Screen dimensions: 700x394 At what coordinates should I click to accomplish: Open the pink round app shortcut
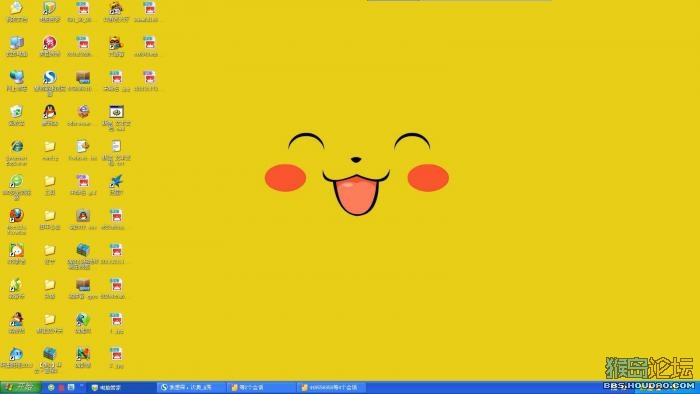pyautogui.click(x=50, y=43)
